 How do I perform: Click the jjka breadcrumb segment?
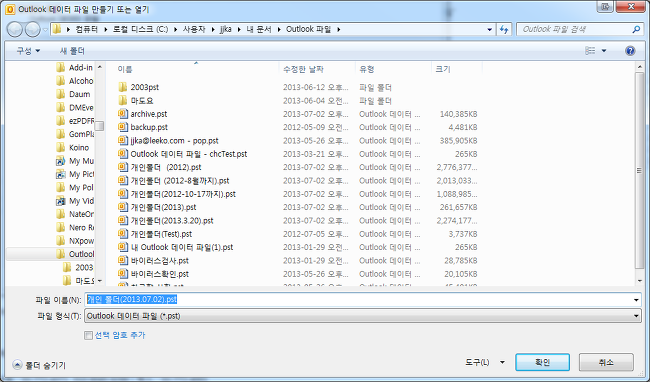226,29
